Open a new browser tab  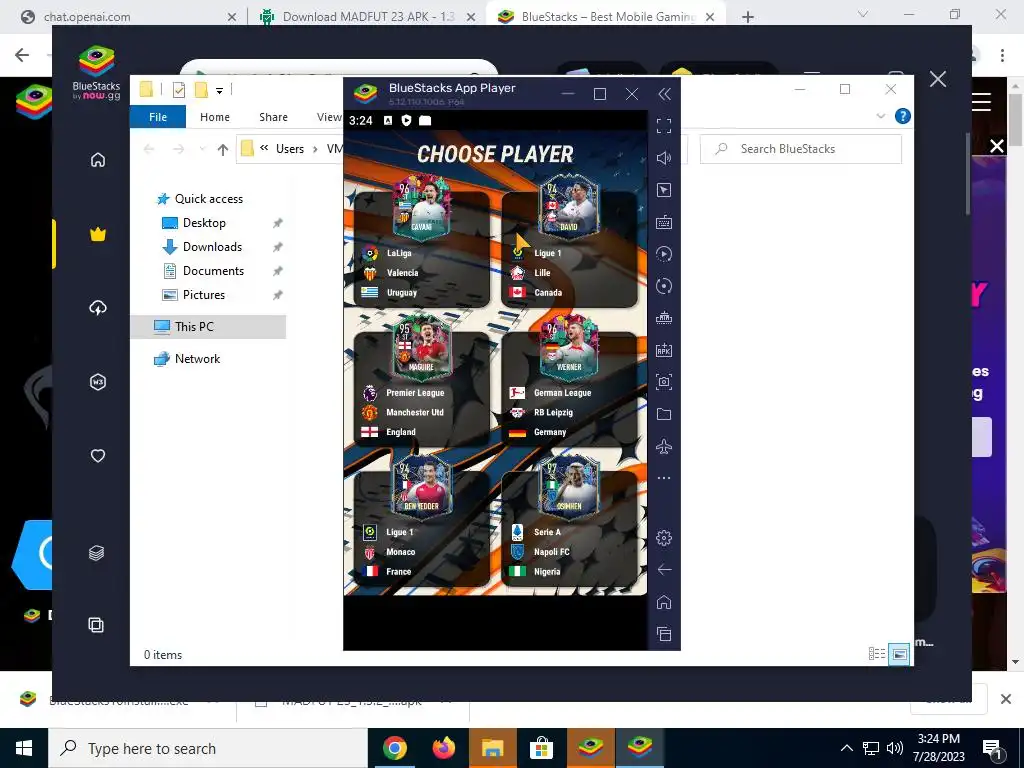coord(748,17)
